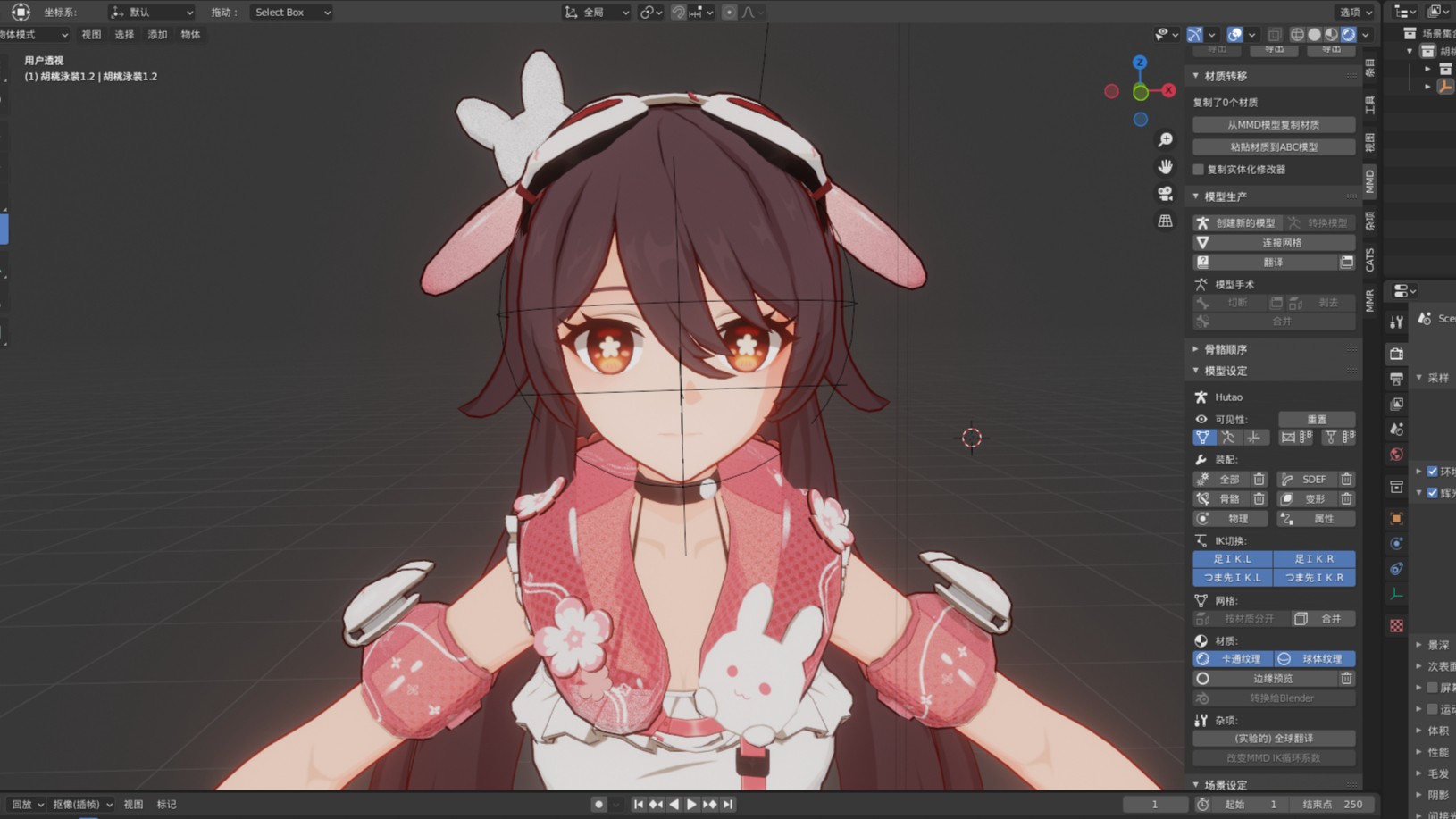Open the 添加 menu in header
The width and height of the screenshot is (1456, 819).
(x=157, y=35)
